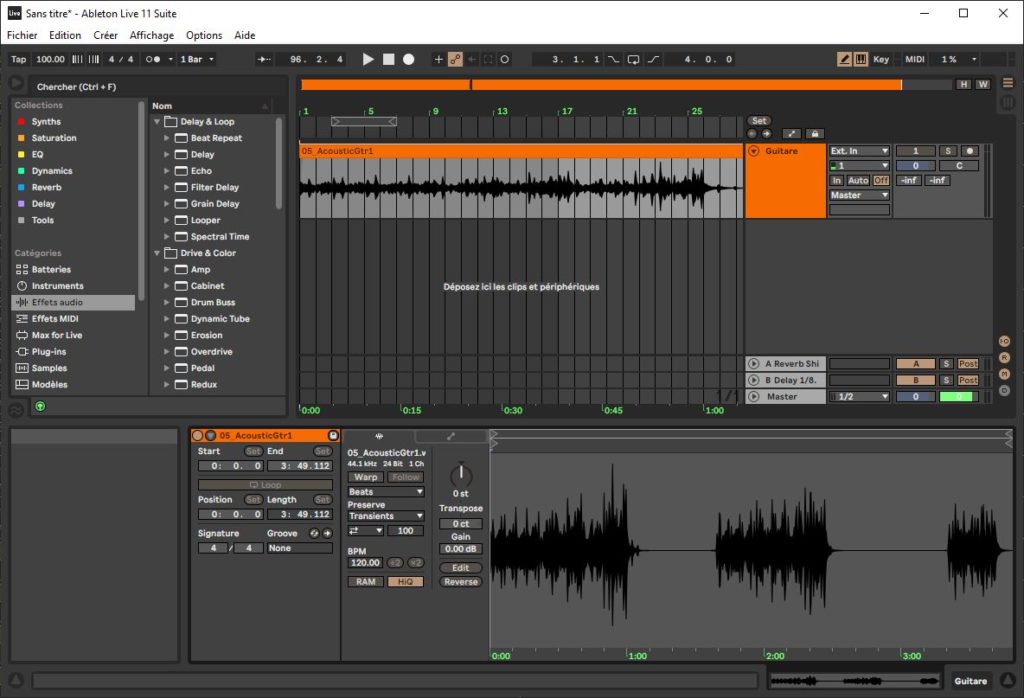This screenshot has width=1024, height=698.
Task: Activate Draw Mode with the pencil icon
Action: click(x=844, y=58)
